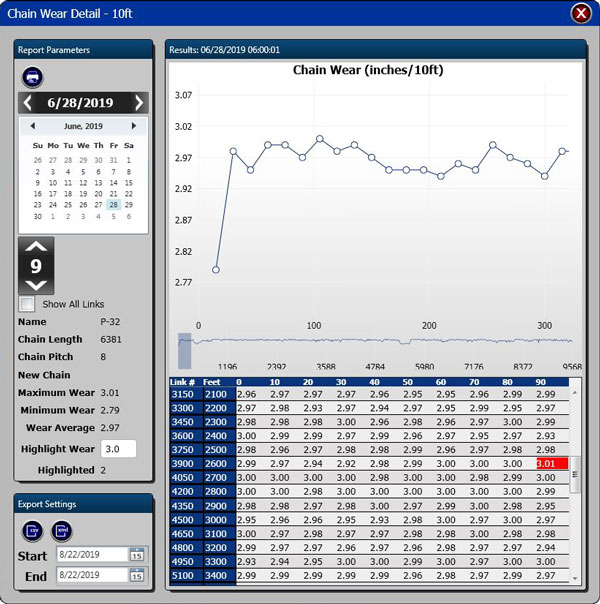600x604 pixels.
Task: Select June 15 in the calendar
Action: [x=129, y=183]
